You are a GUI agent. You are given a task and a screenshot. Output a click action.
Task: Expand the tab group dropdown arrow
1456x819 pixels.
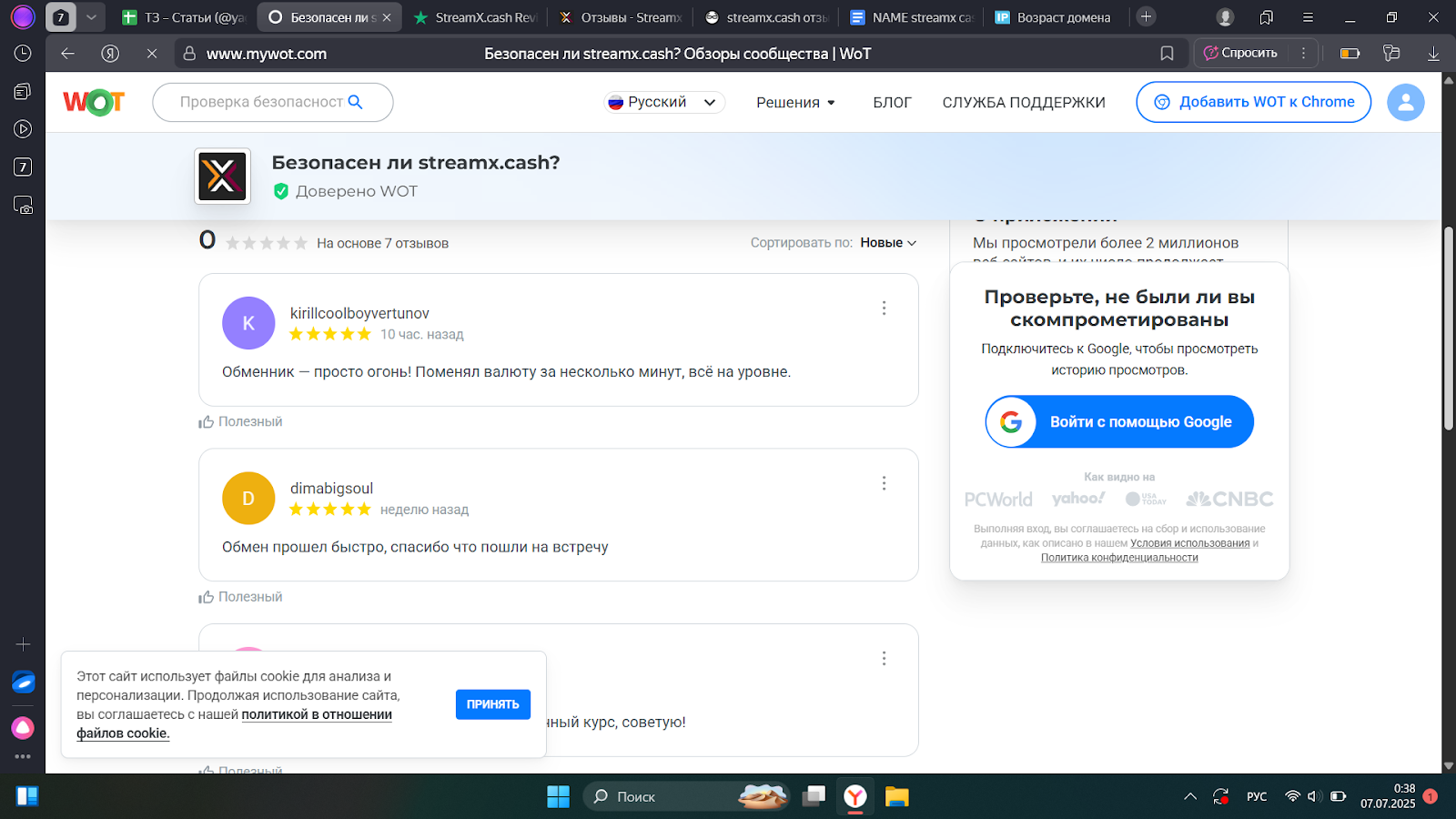(x=91, y=17)
